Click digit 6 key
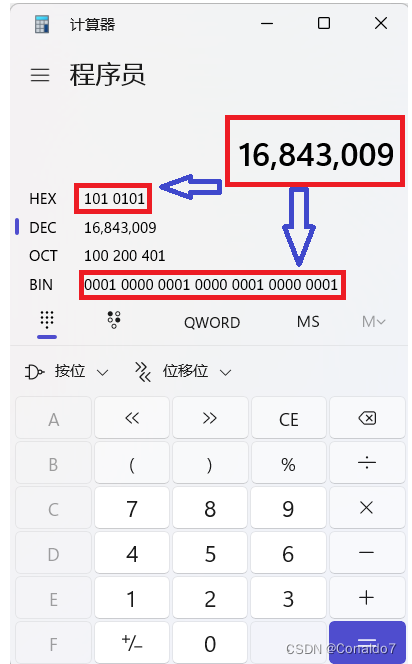The image size is (412, 664). [289, 553]
